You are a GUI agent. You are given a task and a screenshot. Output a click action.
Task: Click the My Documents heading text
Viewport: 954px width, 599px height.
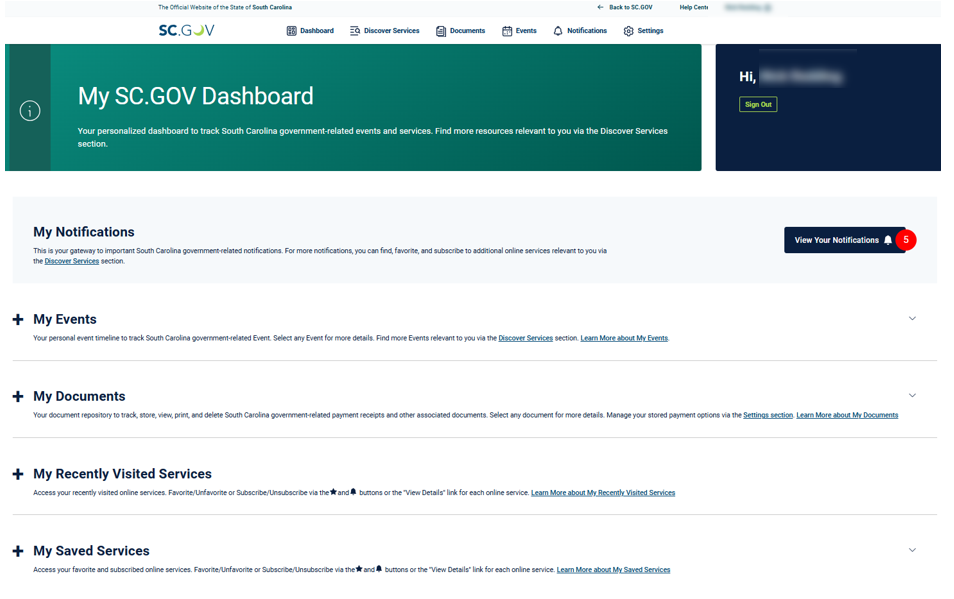pos(79,396)
